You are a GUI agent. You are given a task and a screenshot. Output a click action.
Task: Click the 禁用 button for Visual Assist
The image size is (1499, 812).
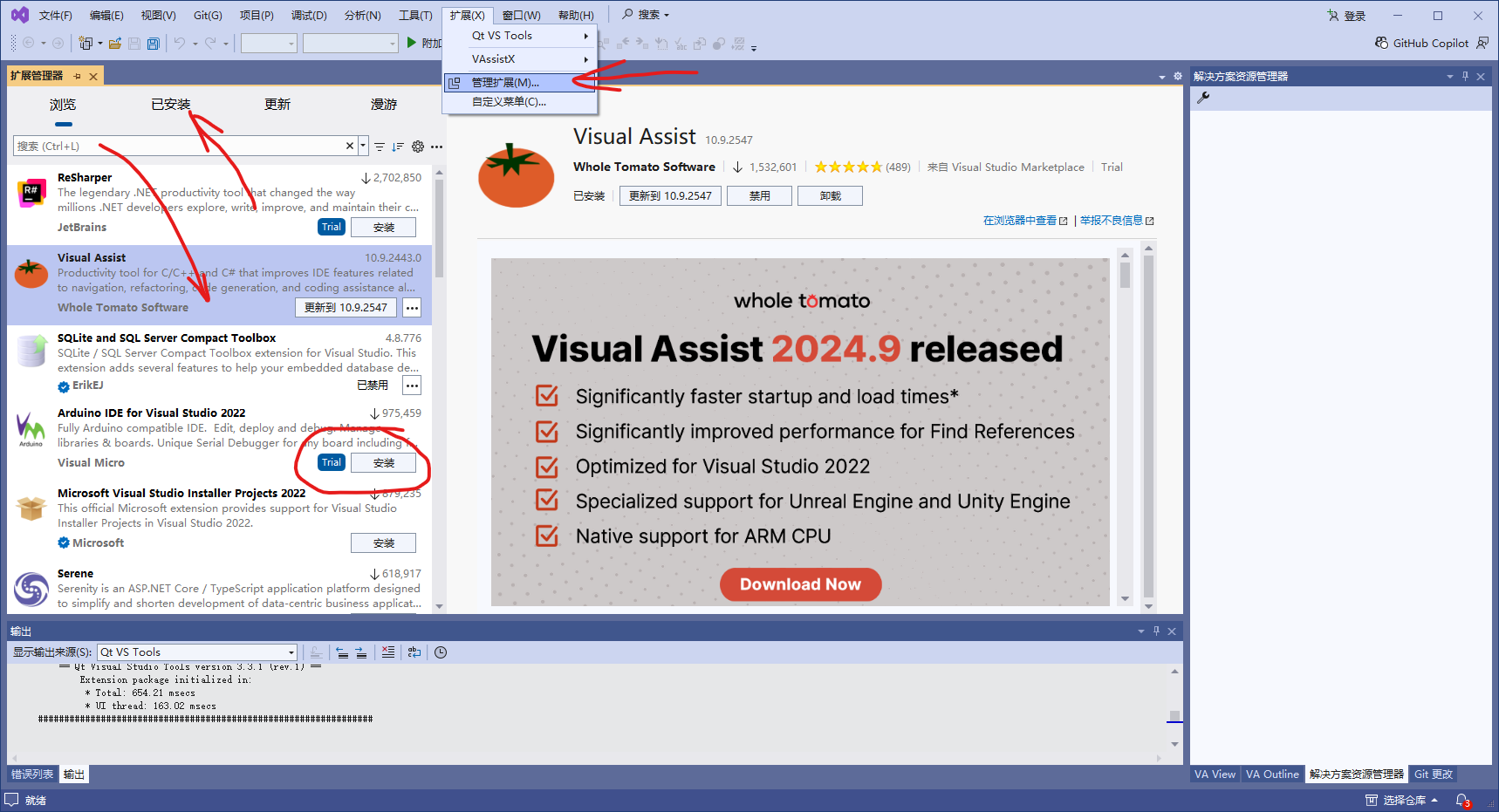click(759, 196)
